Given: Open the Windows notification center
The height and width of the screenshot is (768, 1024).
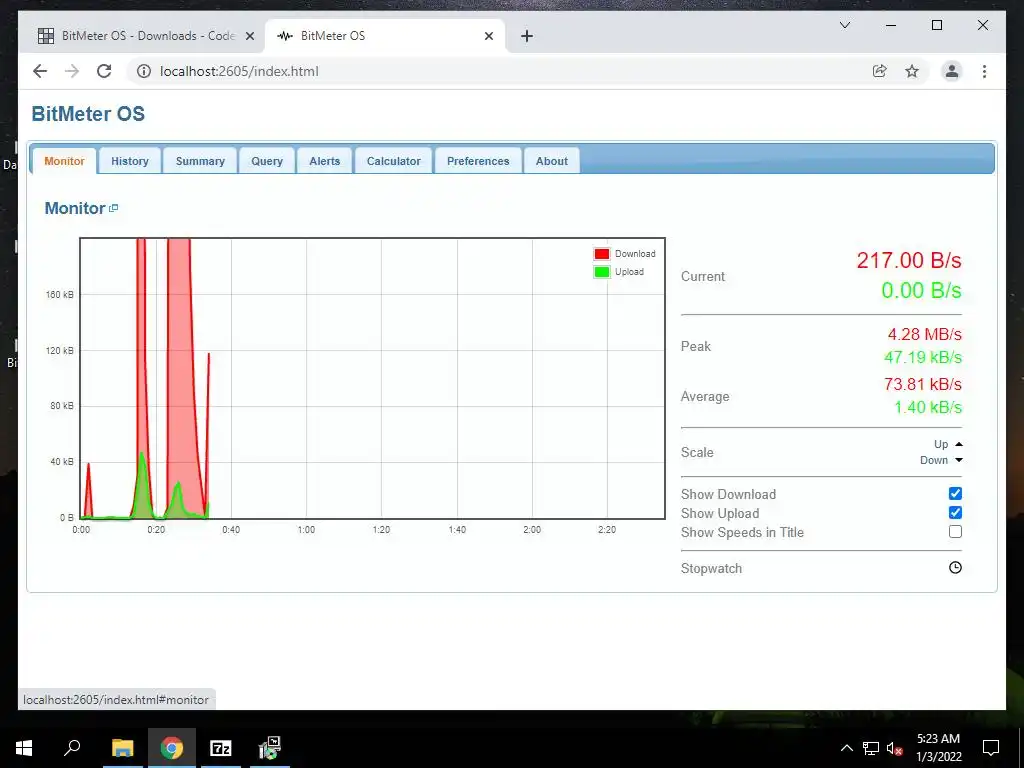Looking at the screenshot, I should (991, 748).
